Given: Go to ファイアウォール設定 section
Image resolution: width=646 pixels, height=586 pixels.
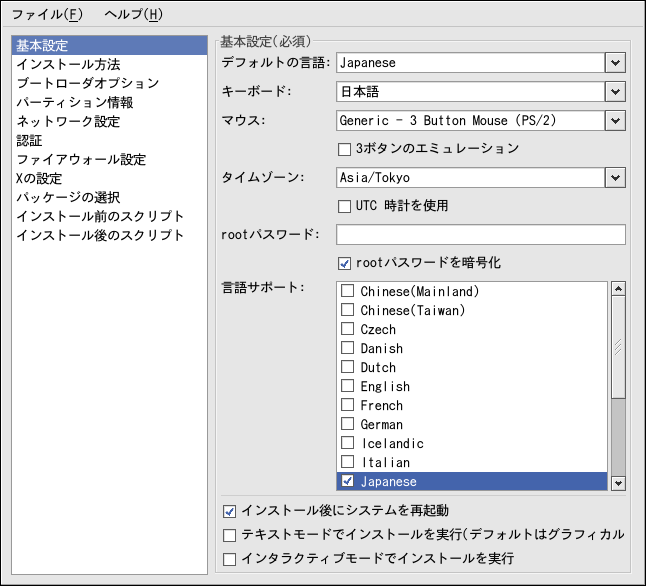Looking at the screenshot, I should (81, 160).
